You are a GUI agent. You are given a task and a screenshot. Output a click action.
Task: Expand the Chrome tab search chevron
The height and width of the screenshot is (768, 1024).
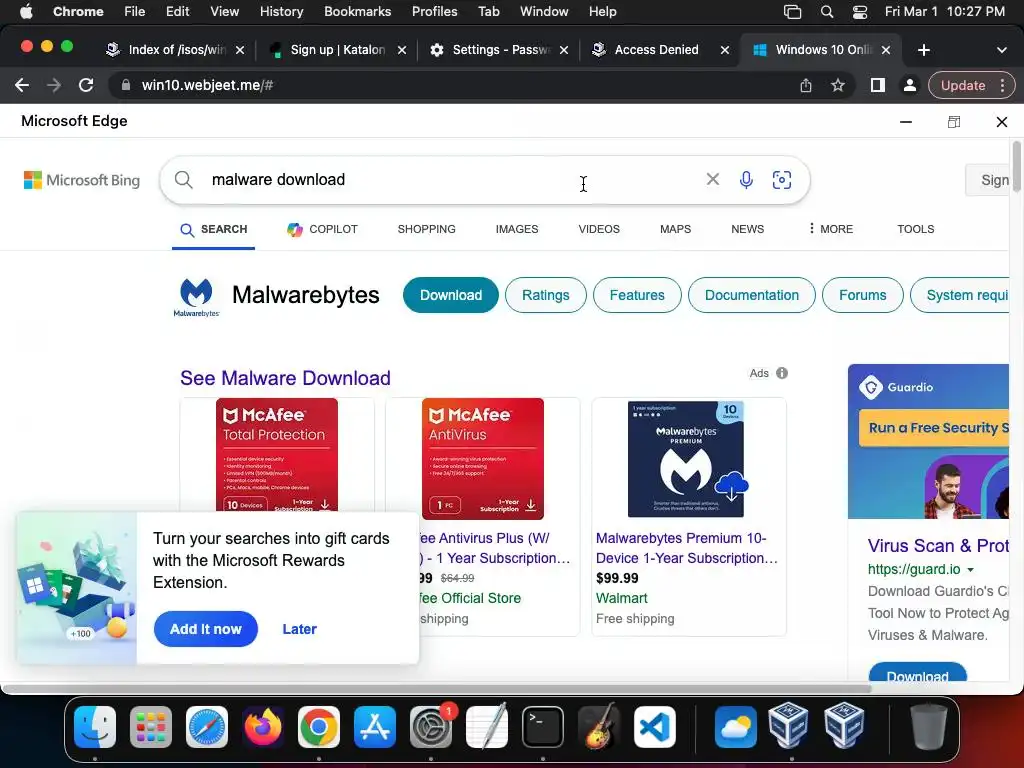(x=1002, y=50)
